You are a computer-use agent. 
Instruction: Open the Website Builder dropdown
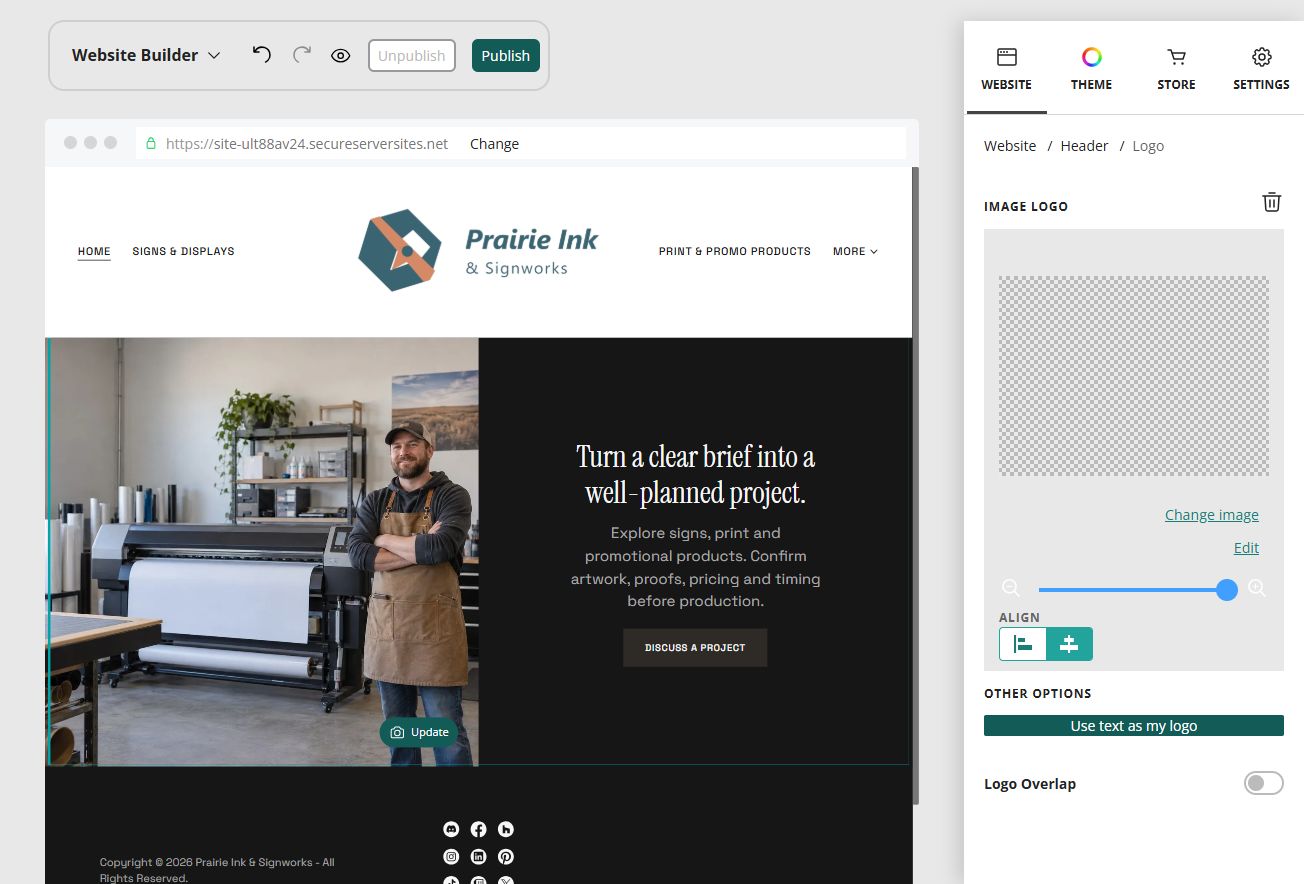[146, 55]
